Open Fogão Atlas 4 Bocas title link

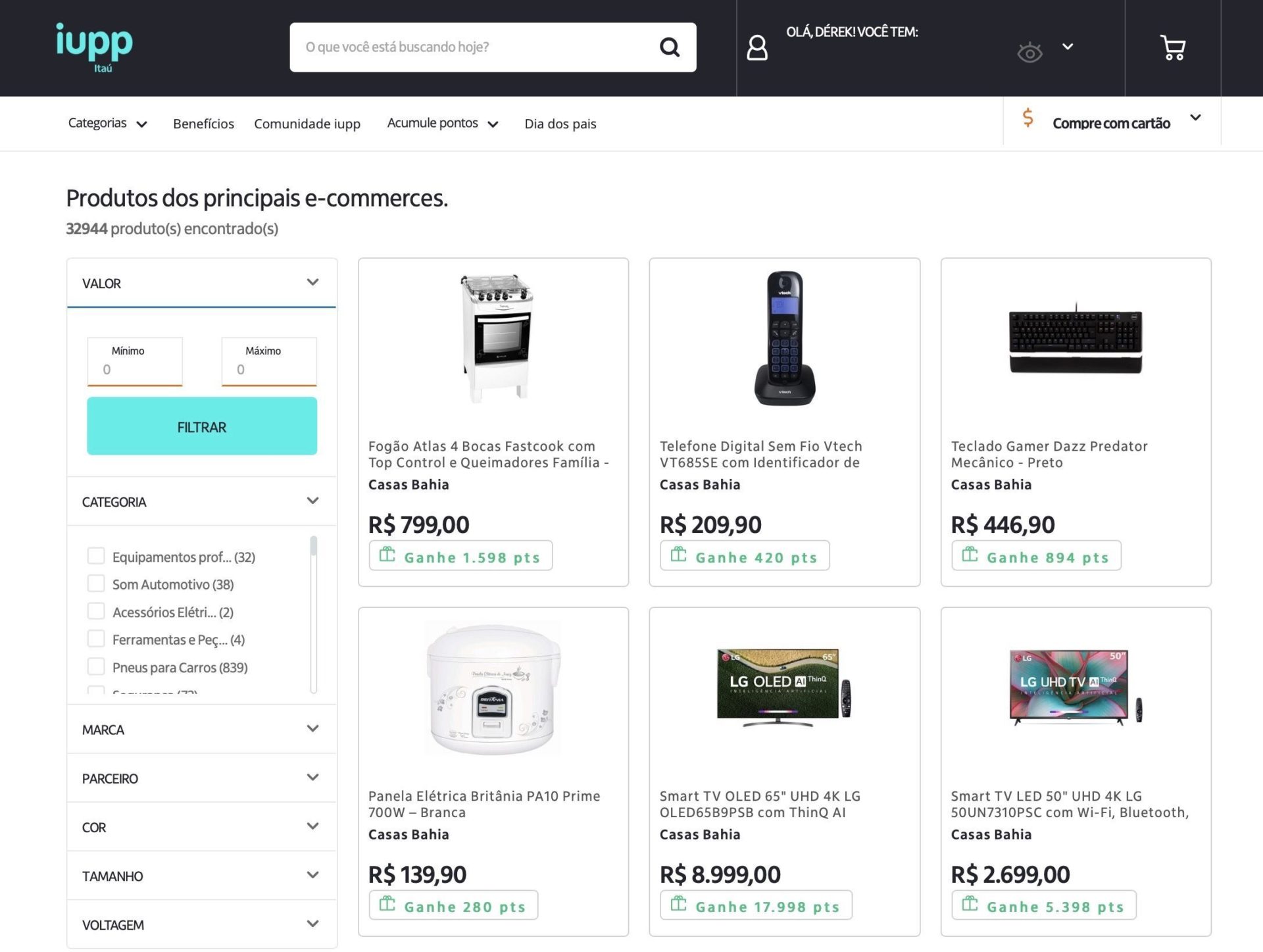coord(488,454)
